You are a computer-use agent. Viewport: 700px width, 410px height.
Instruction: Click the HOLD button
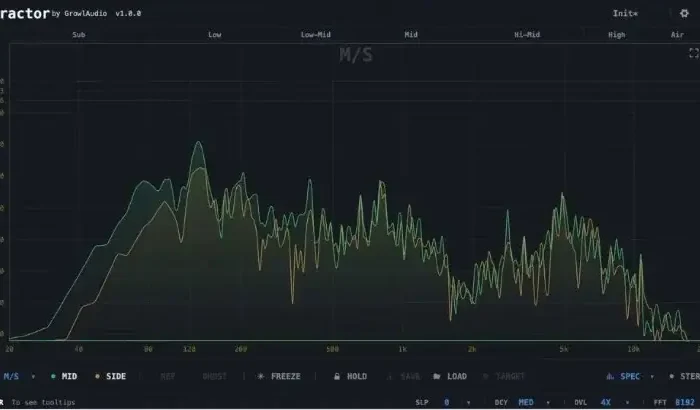350,377
